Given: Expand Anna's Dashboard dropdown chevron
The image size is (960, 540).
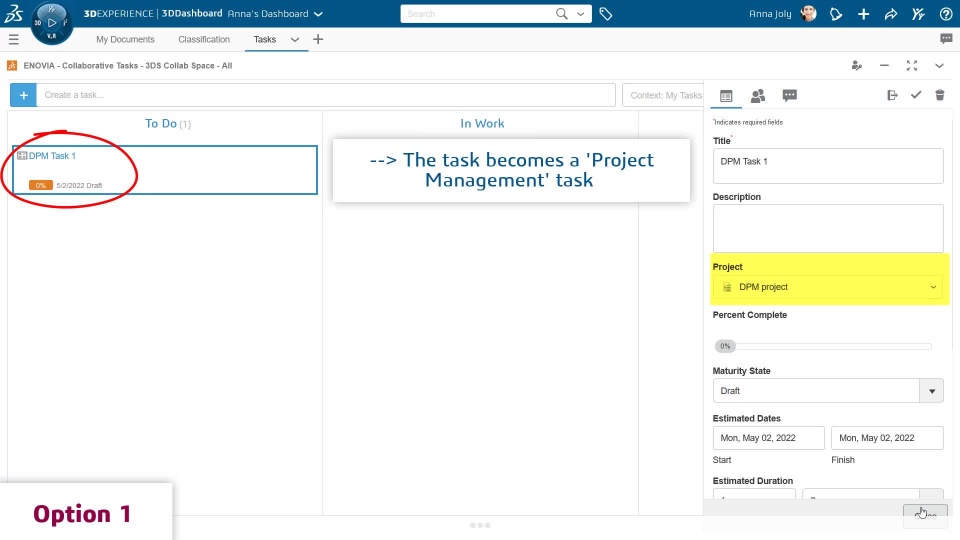Looking at the screenshot, I should click(x=318, y=13).
